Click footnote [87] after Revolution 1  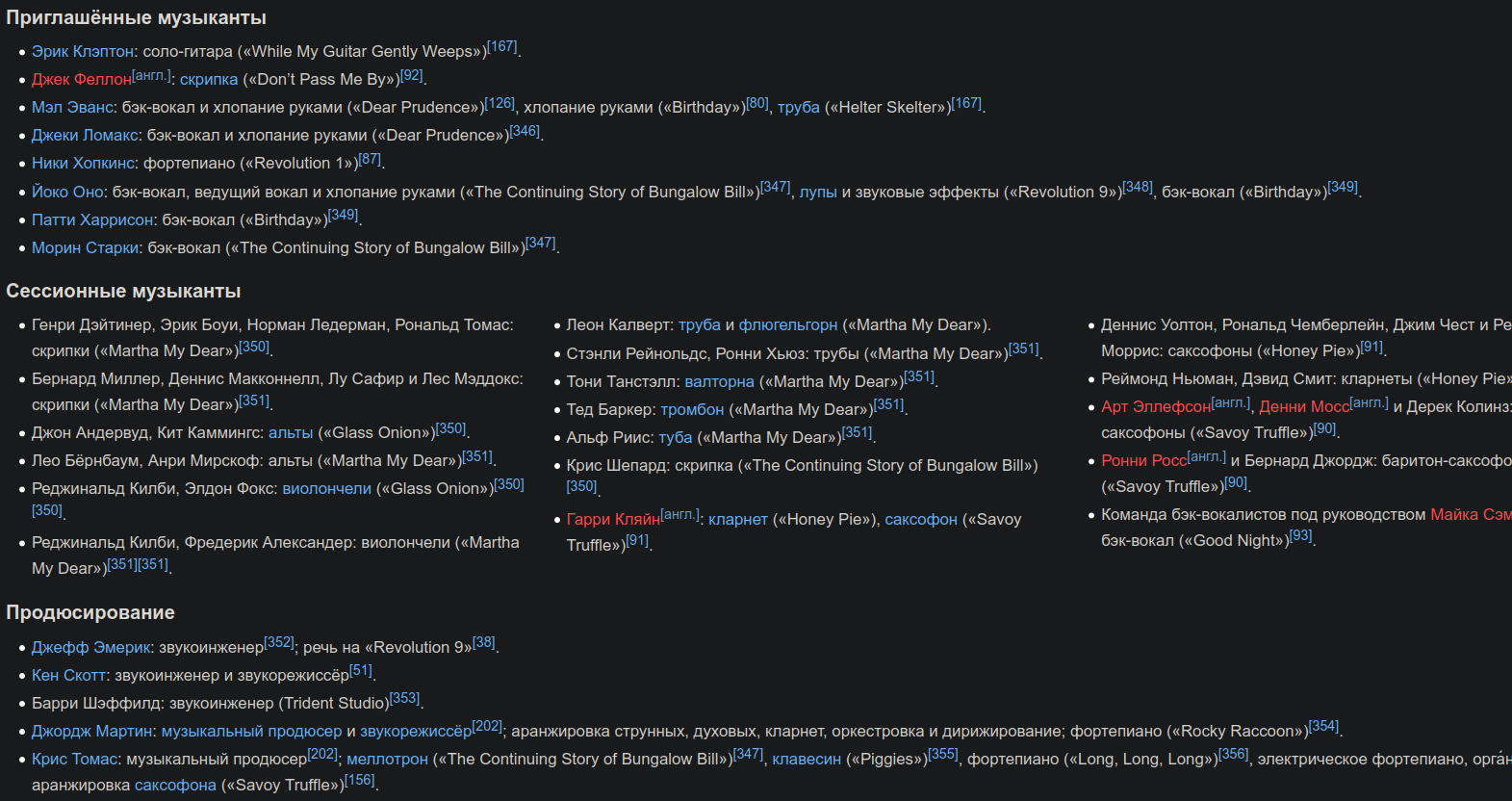(x=370, y=159)
